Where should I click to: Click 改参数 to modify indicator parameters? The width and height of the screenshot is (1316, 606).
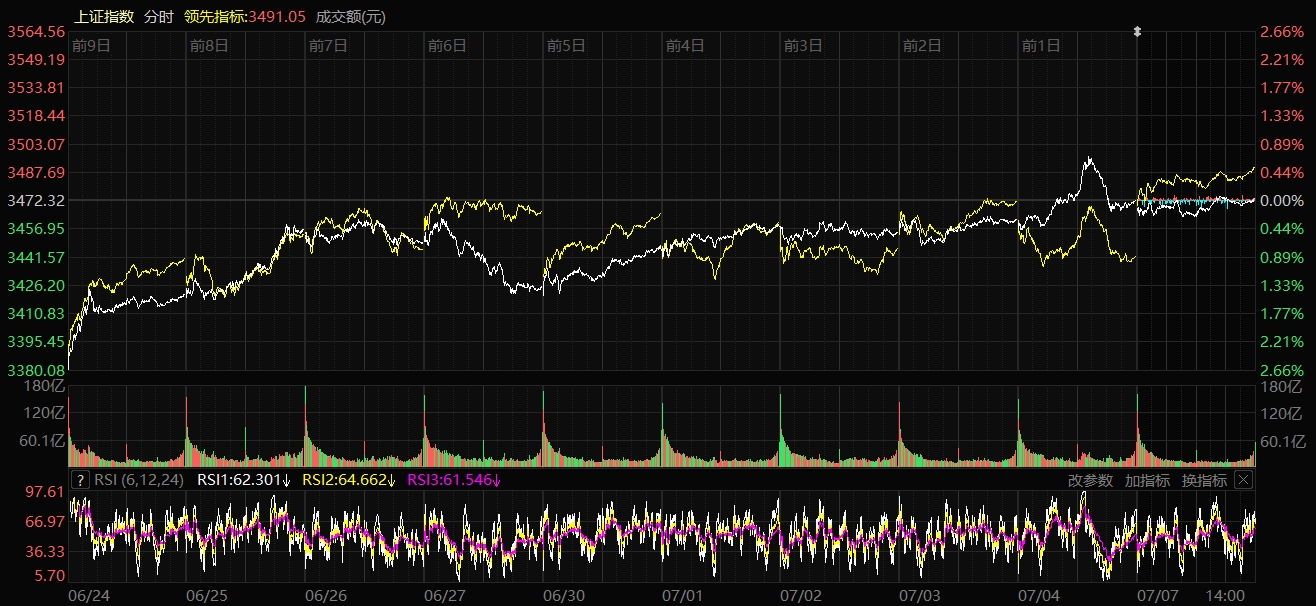point(1089,480)
